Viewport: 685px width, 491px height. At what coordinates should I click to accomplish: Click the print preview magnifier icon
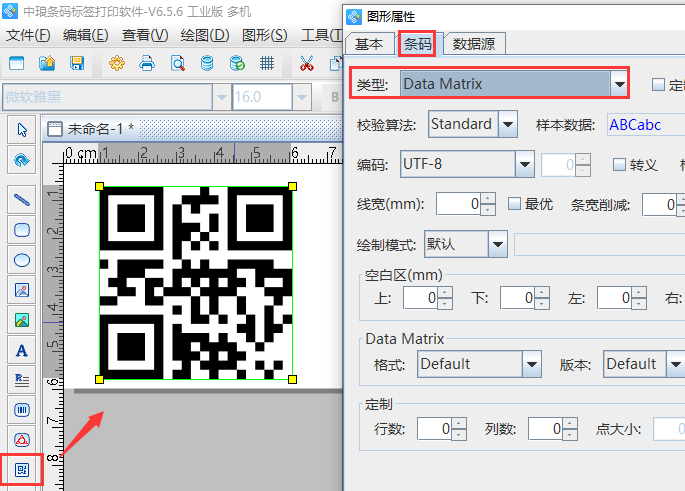point(177,64)
